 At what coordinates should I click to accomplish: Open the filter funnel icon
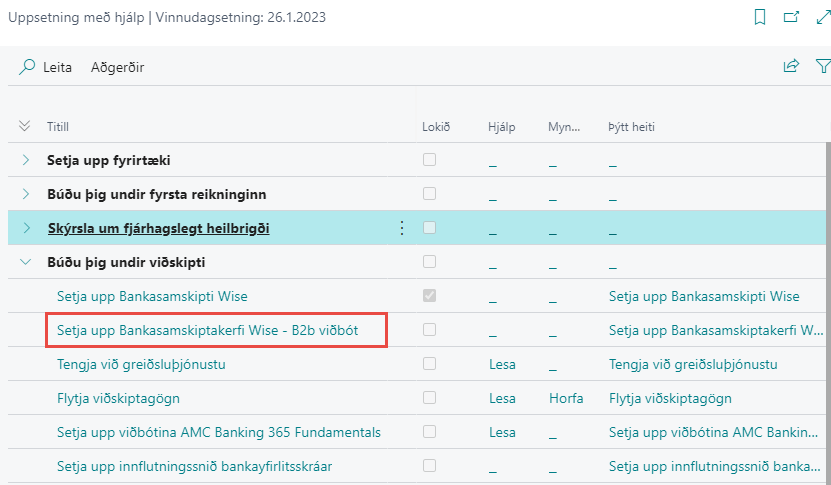click(823, 67)
